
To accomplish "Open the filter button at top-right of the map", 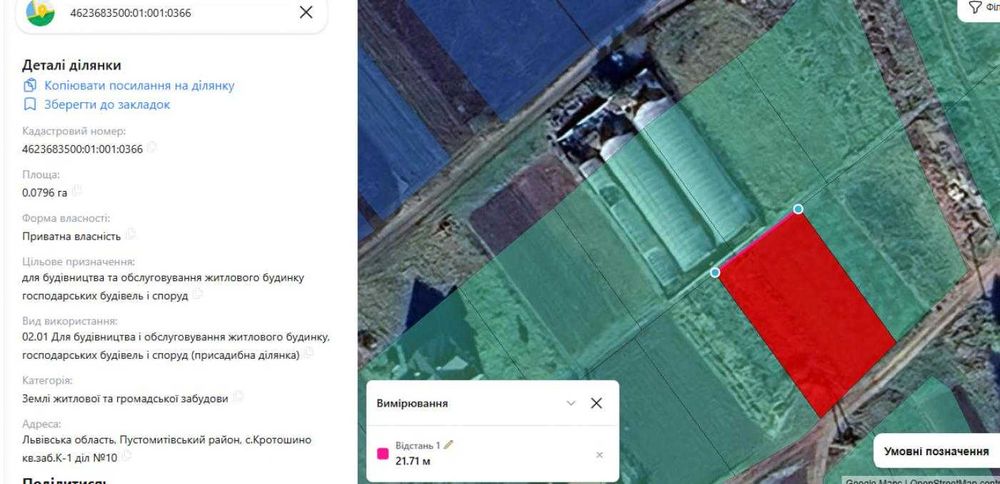I will (979, 8).
